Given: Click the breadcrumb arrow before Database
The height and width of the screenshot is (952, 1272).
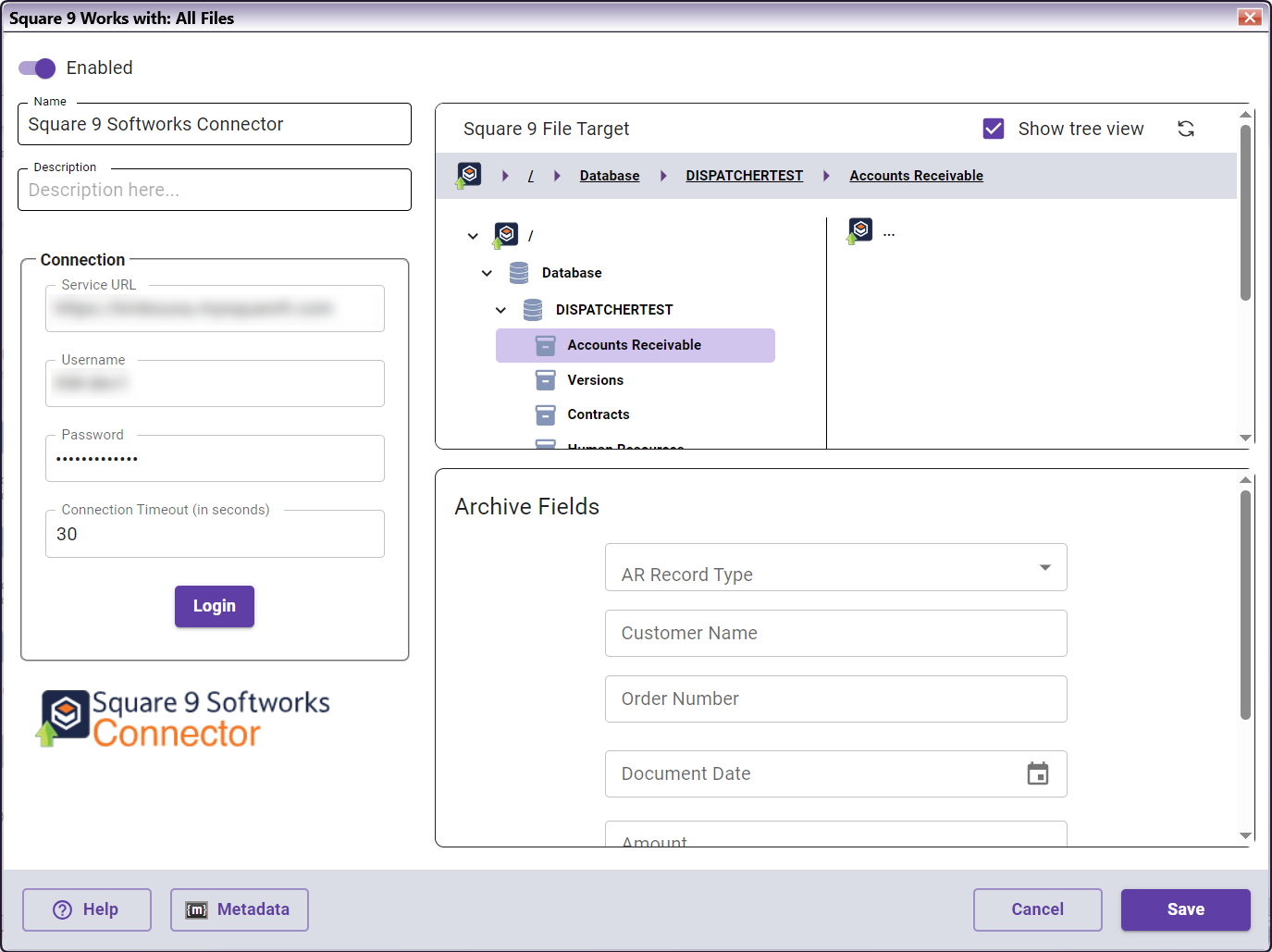Looking at the screenshot, I should point(557,176).
